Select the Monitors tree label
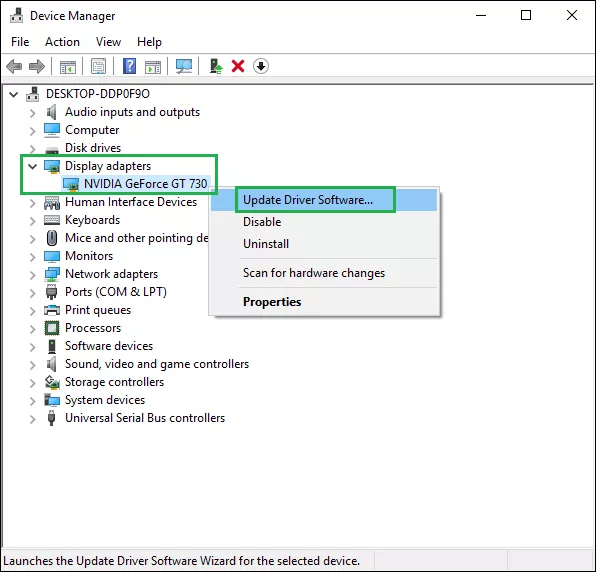 89,256
